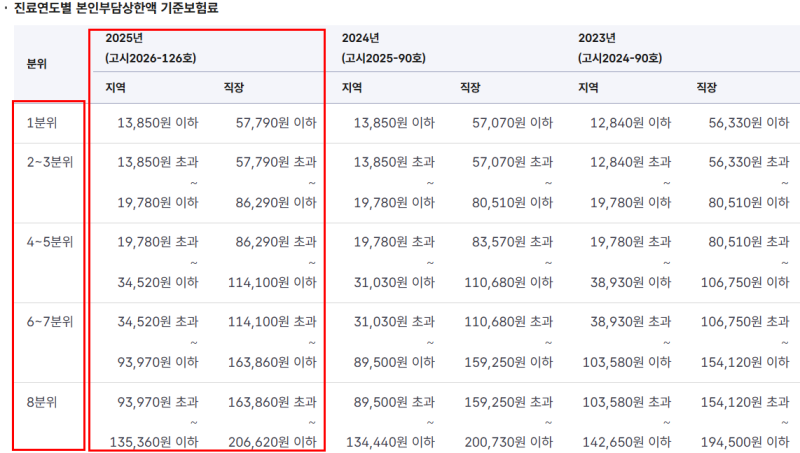This screenshot has width=800, height=453.
Task: Click the value '142,650원 이하'
Action: pos(627,442)
